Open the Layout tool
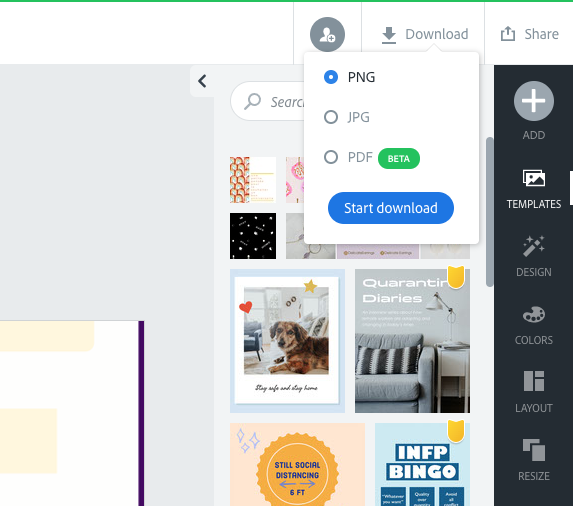Viewport: 573px width, 506px height. coord(534,381)
